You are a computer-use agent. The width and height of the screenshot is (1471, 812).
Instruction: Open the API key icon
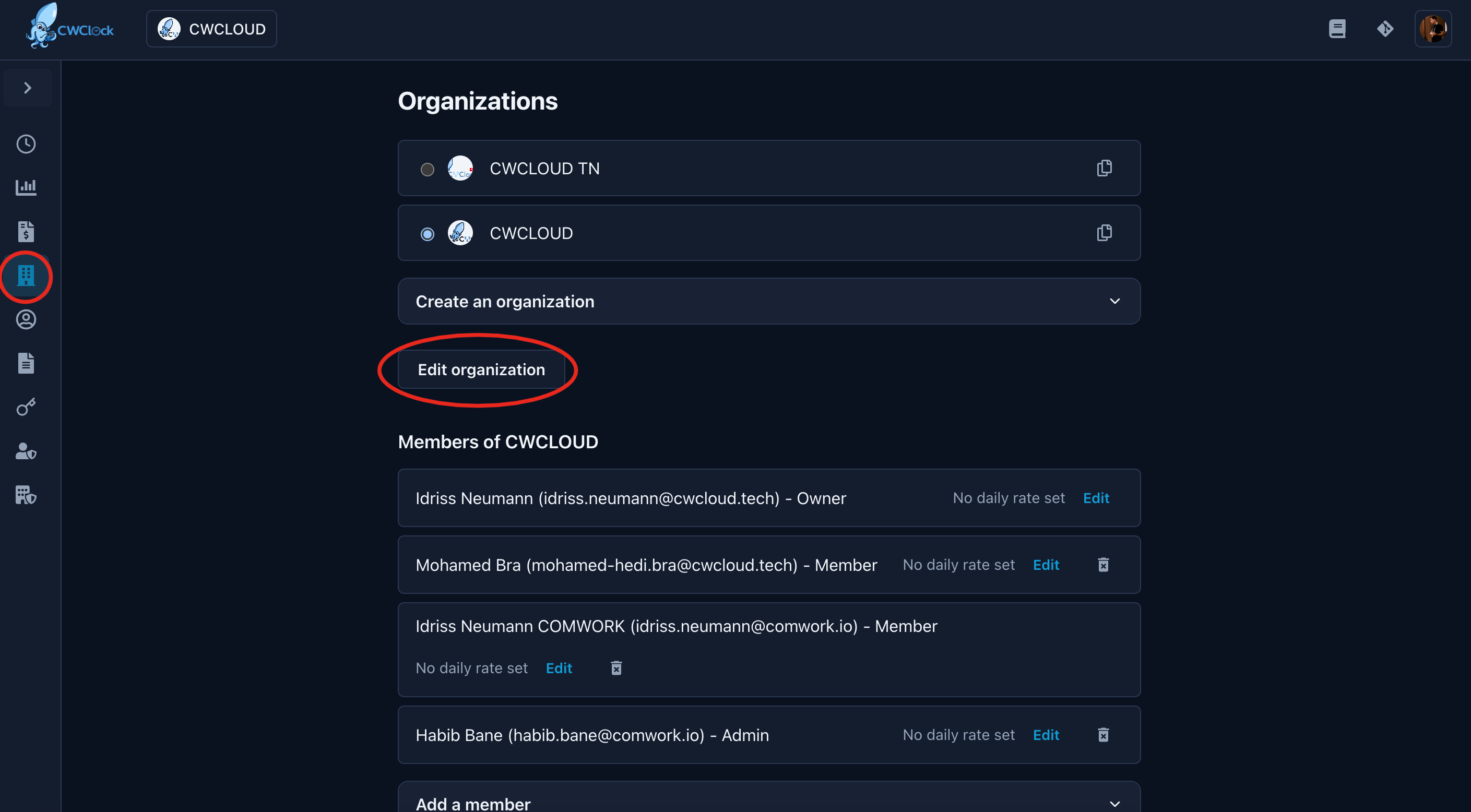click(x=26, y=407)
